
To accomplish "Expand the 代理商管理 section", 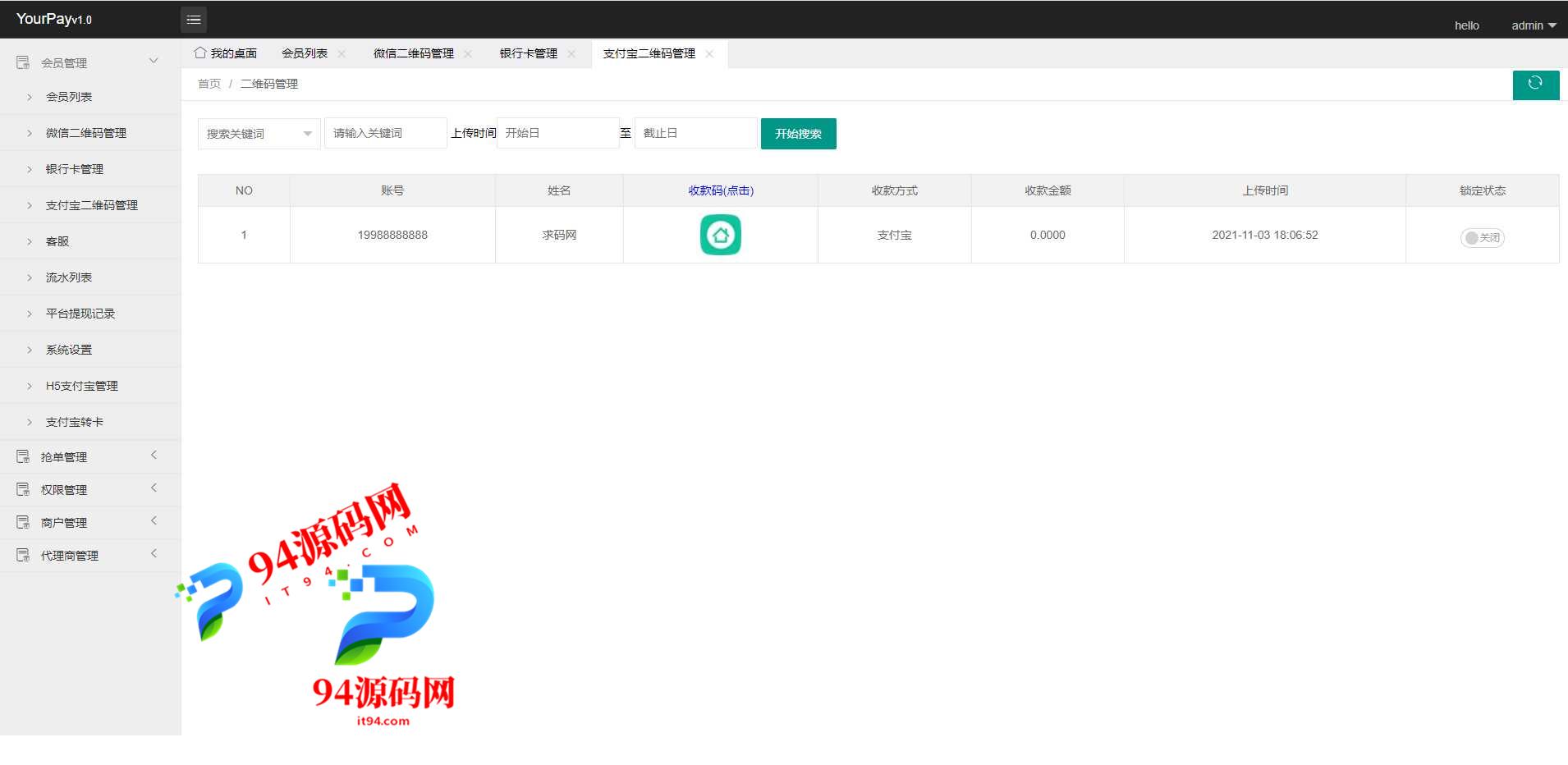I will click(x=154, y=553).
